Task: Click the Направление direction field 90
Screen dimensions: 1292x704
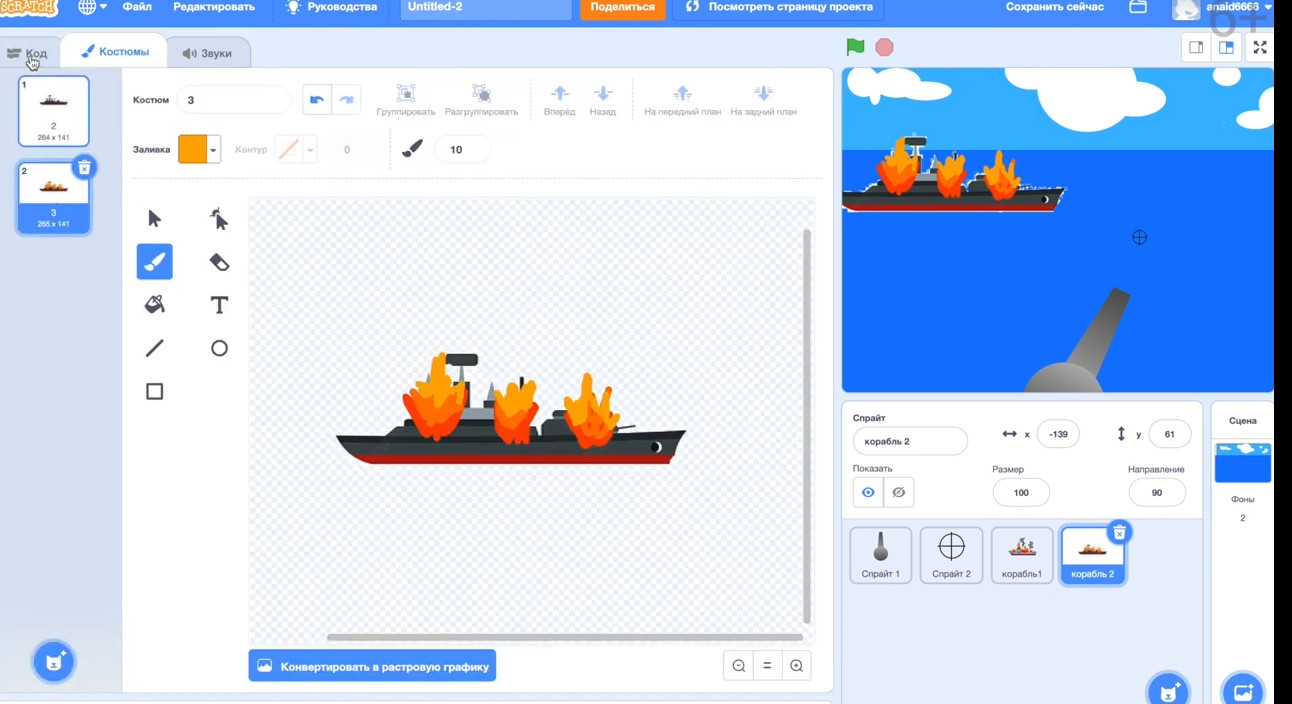Action: pos(1157,492)
